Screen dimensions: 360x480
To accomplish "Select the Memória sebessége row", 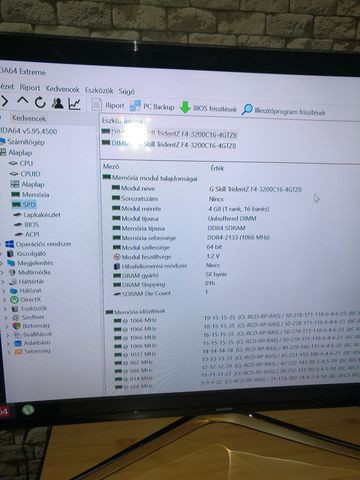I will click(x=191, y=238).
